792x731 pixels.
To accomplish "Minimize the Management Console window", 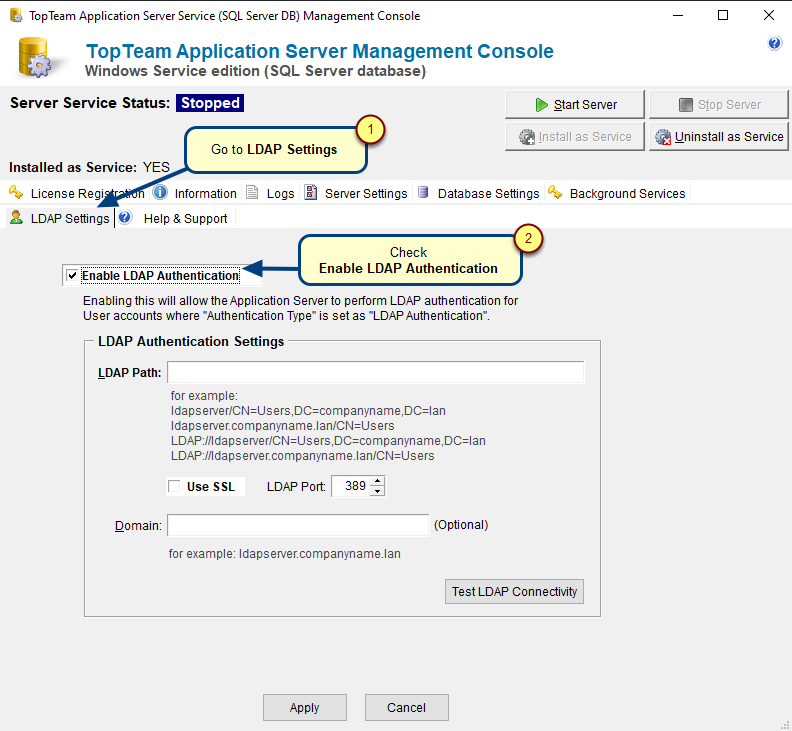I will 678,16.
